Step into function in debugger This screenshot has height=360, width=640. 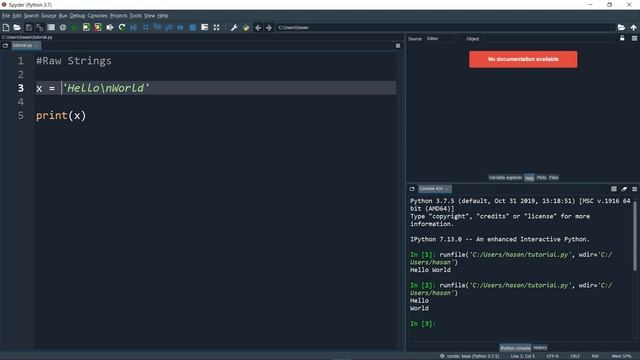tap(157, 27)
